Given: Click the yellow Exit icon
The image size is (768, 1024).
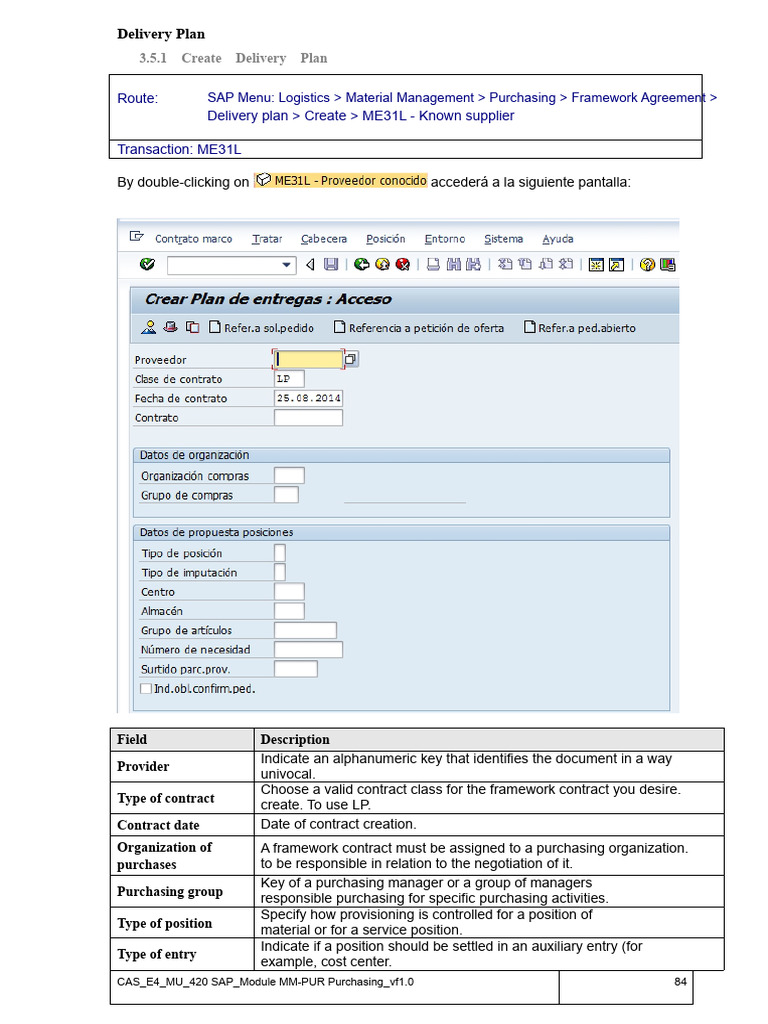Looking at the screenshot, I should click(382, 264).
